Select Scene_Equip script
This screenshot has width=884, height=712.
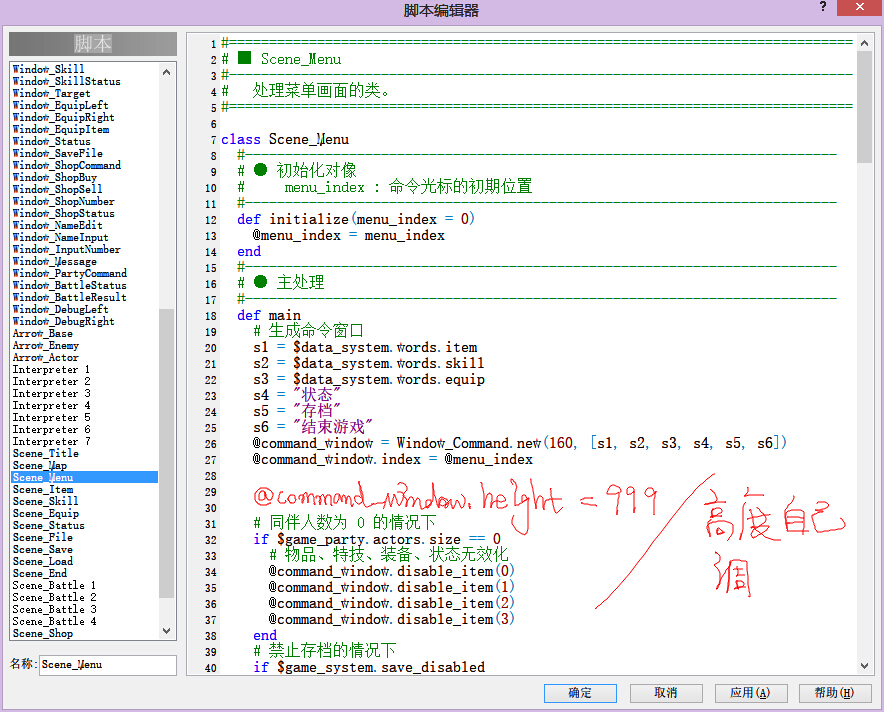click(46, 514)
